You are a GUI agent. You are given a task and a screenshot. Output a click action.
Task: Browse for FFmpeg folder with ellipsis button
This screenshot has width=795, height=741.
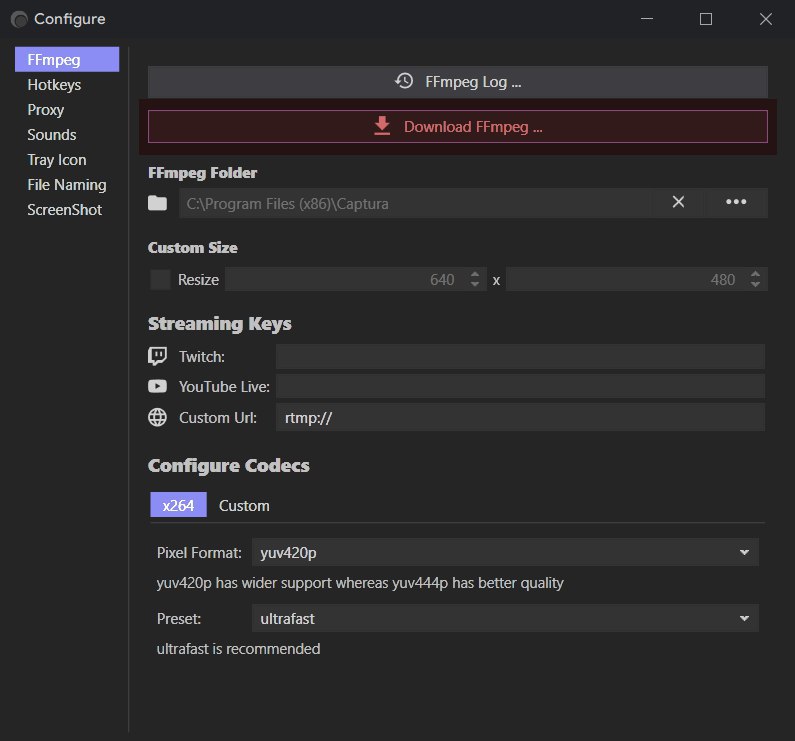736,202
